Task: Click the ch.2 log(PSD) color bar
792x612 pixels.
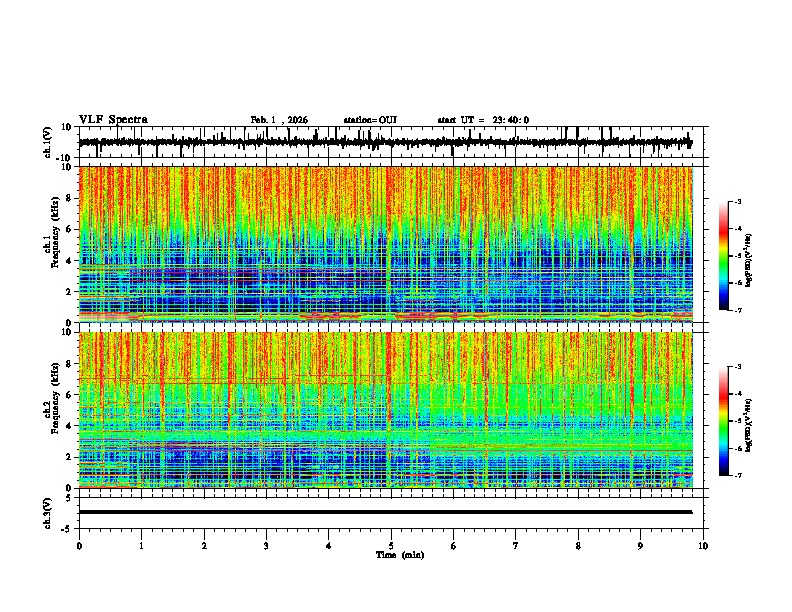Action: click(x=724, y=421)
